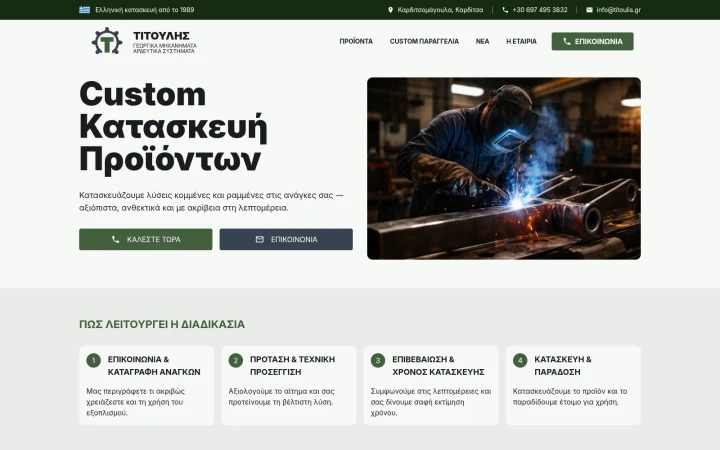This screenshot has width=720, height=450.
Task: Click the 'ΓΕΩΡΓΙΚΑ ΜΗΧΑΝΗΜΑΤΑ' logo tagline
Action: (x=164, y=45)
